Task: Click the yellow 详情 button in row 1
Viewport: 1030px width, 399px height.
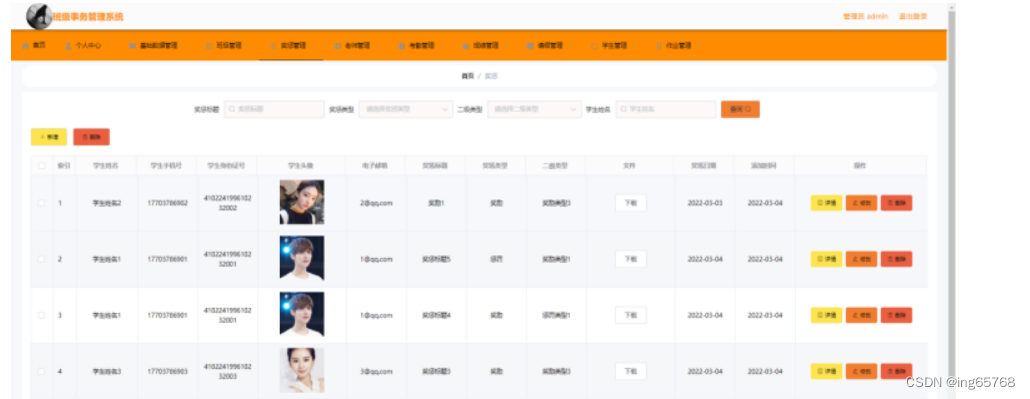Action: pos(826,203)
